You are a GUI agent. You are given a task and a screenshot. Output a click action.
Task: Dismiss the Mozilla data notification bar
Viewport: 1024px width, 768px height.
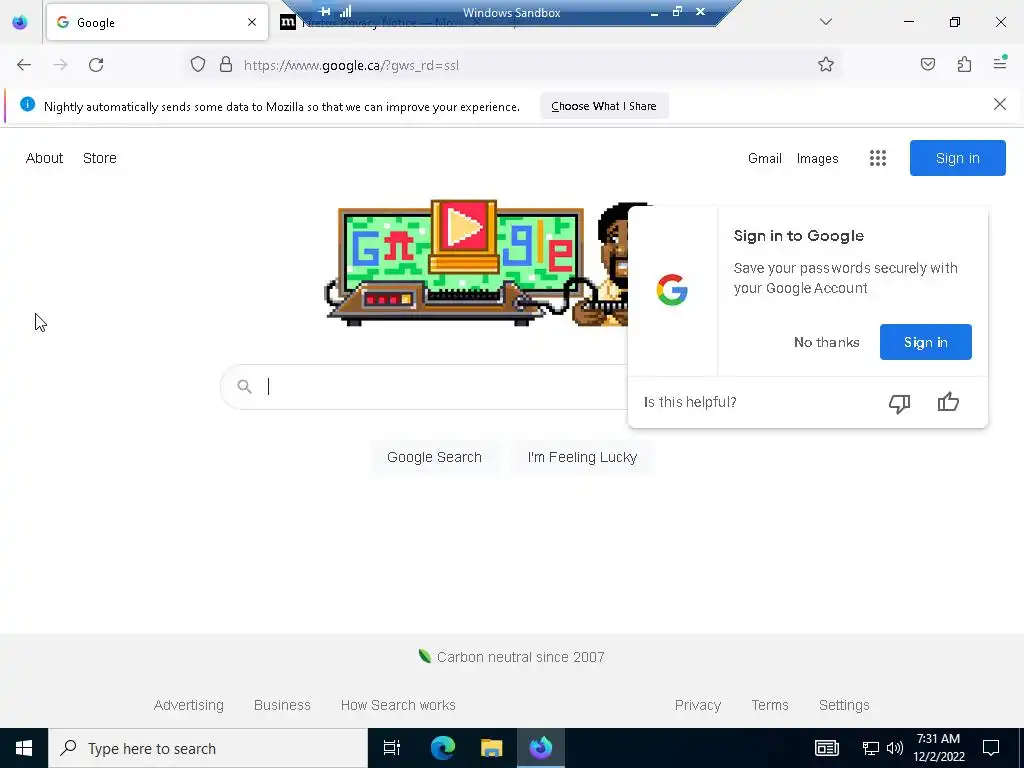coord(999,104)
